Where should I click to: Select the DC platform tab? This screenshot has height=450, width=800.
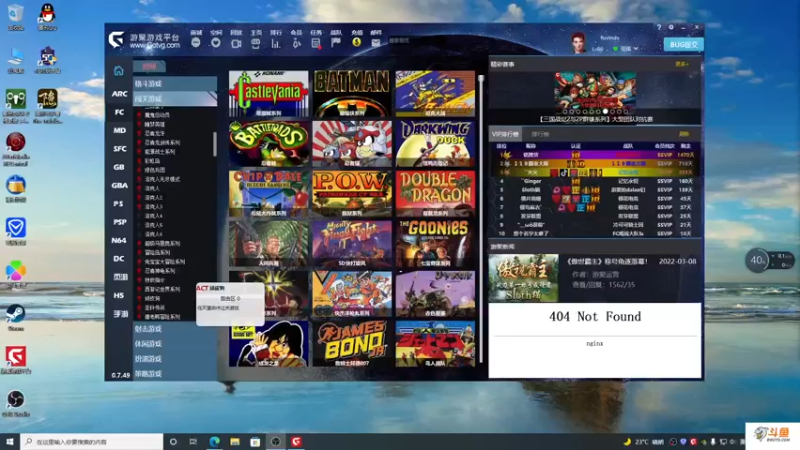point(119,259)
